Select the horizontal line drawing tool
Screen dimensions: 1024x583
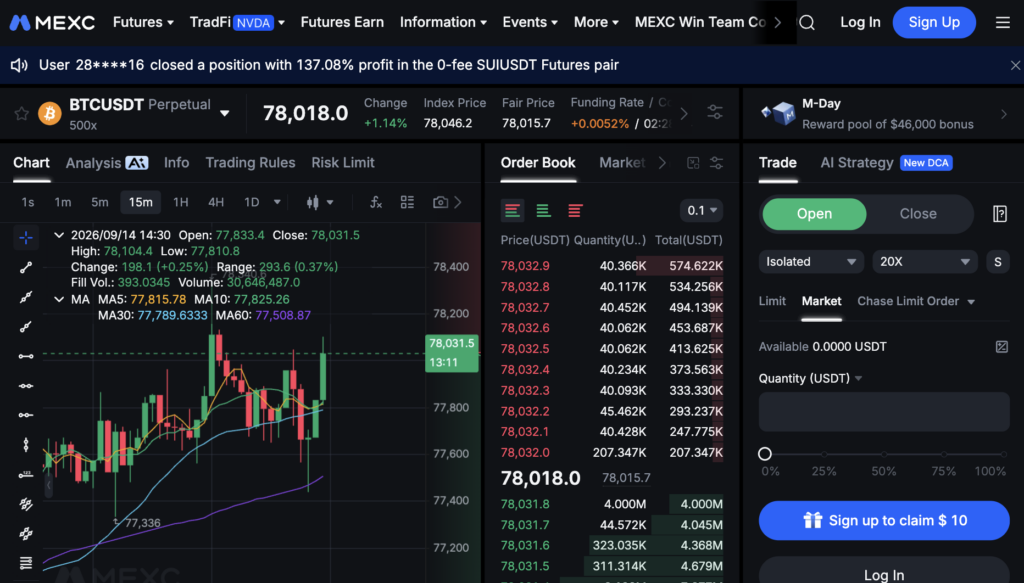(25, 356)
